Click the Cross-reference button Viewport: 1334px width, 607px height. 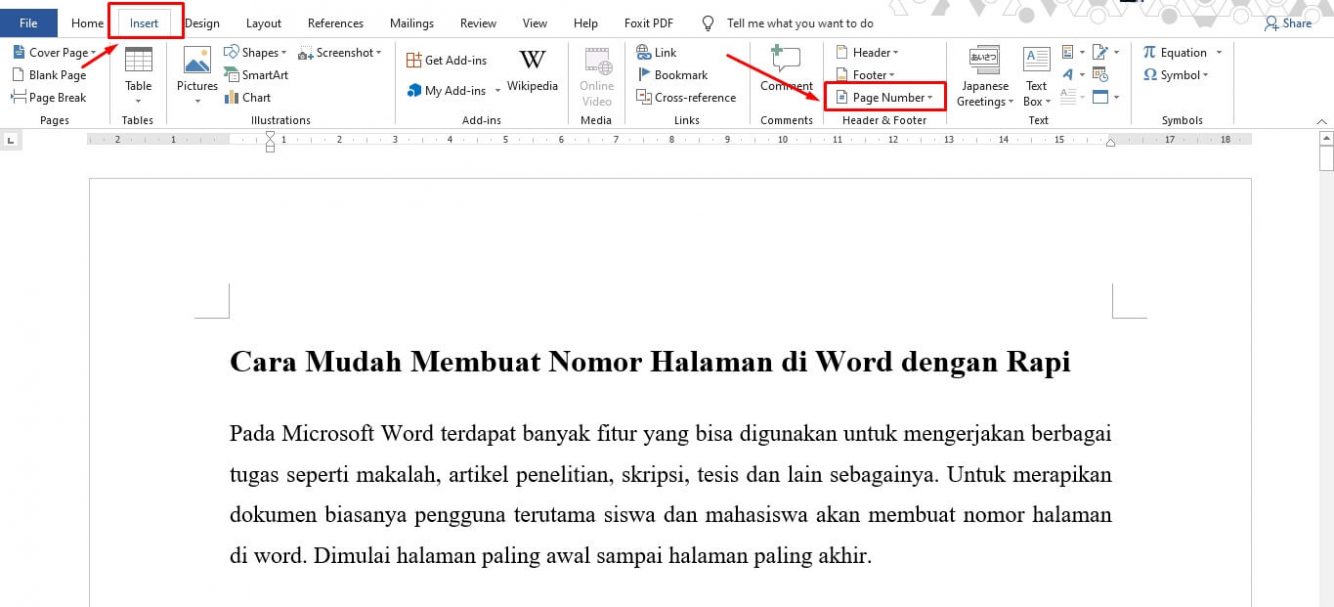tap(686, 97)
